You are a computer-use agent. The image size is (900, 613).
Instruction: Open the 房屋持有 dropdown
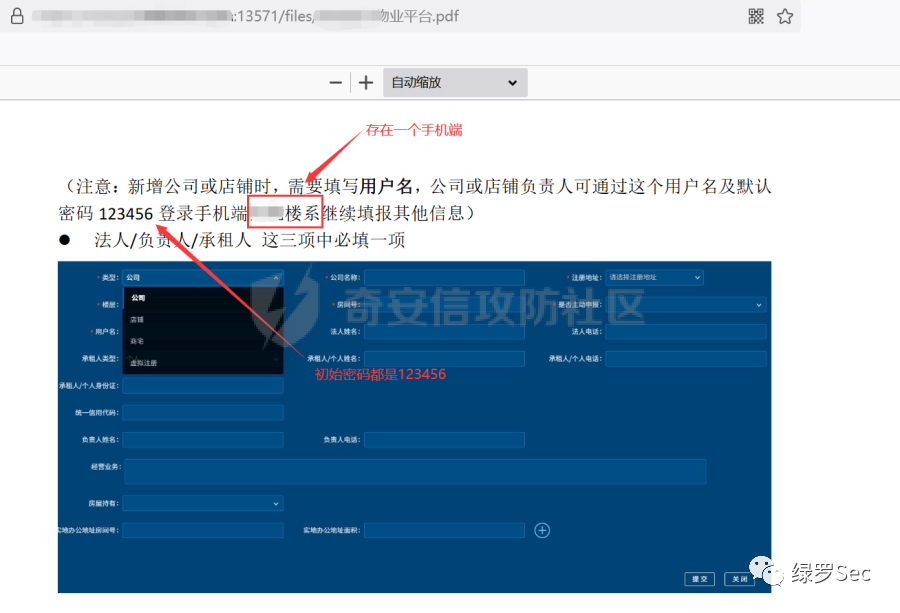[x=203, y=503]
